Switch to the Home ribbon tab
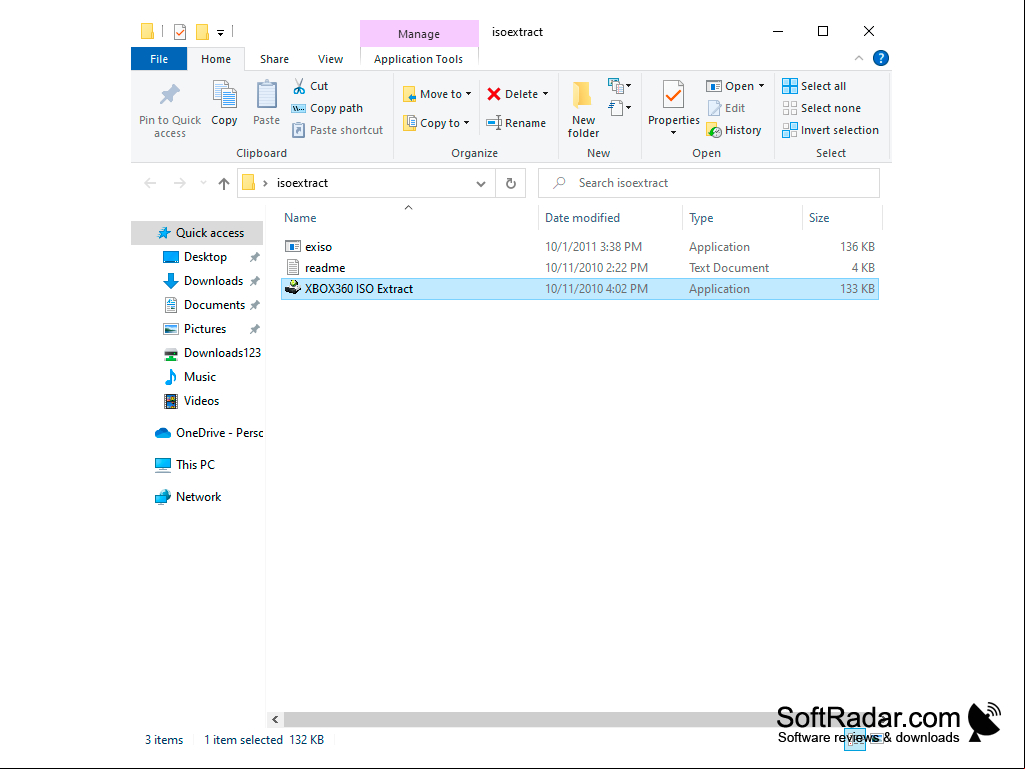Screen dimensions: 1025x769 216,59
